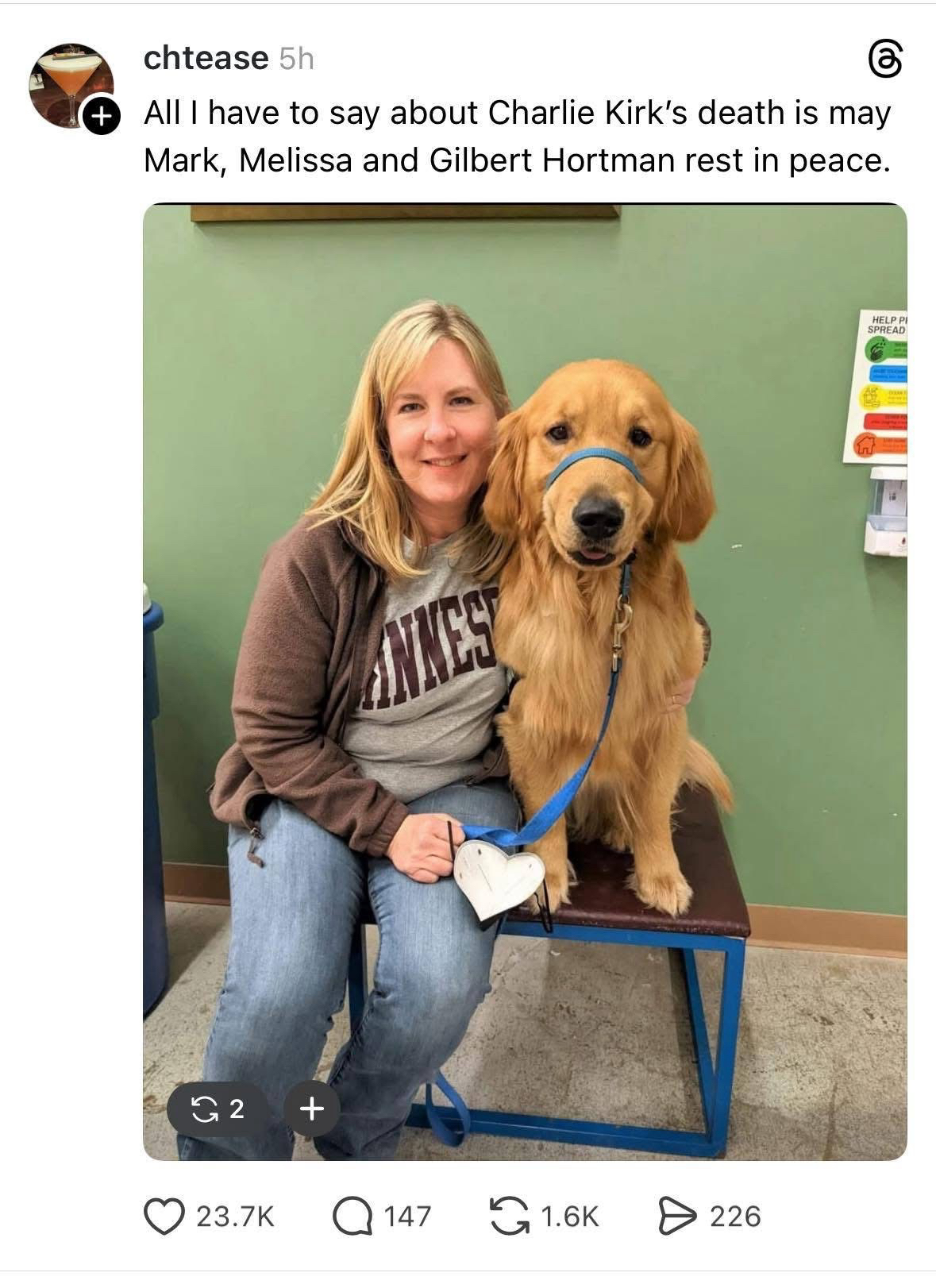Like the post with the heart icon
The image size is (936, 1288).
[164, 1217]
